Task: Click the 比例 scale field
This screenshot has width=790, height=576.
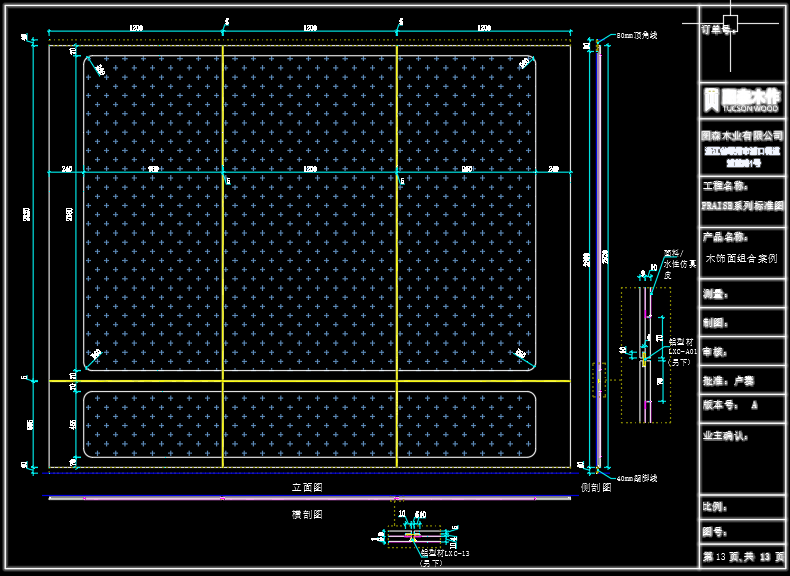Action: point(714,507)
